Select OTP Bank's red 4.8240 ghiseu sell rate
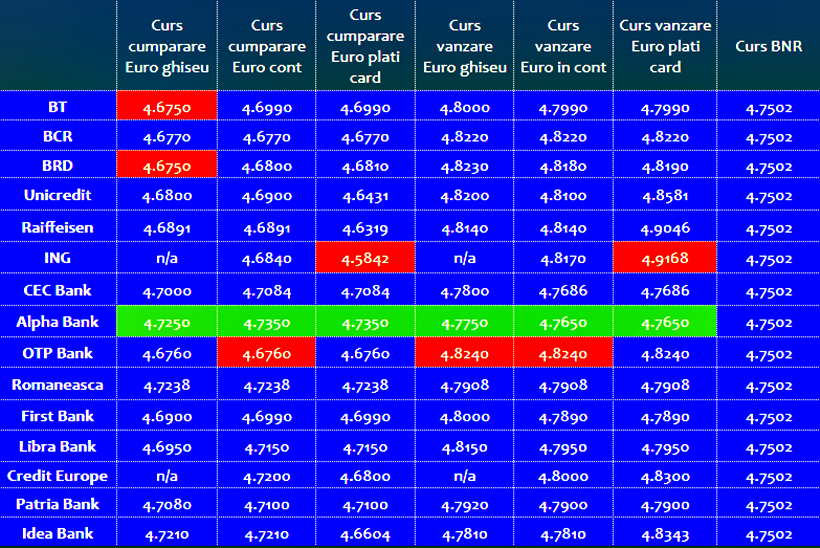The image size is (820, 548). point(464,354)
